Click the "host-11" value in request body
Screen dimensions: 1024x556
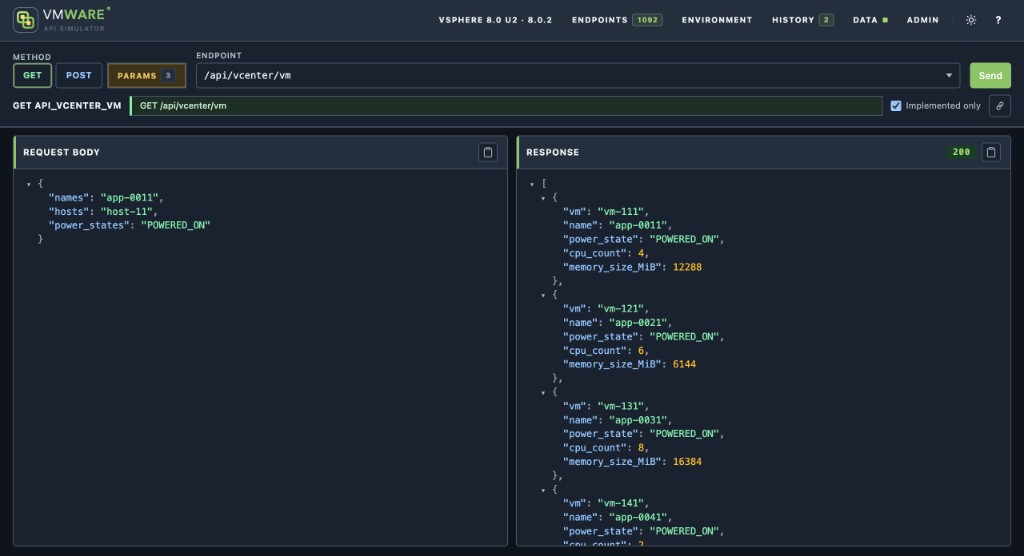click(125, 212)
